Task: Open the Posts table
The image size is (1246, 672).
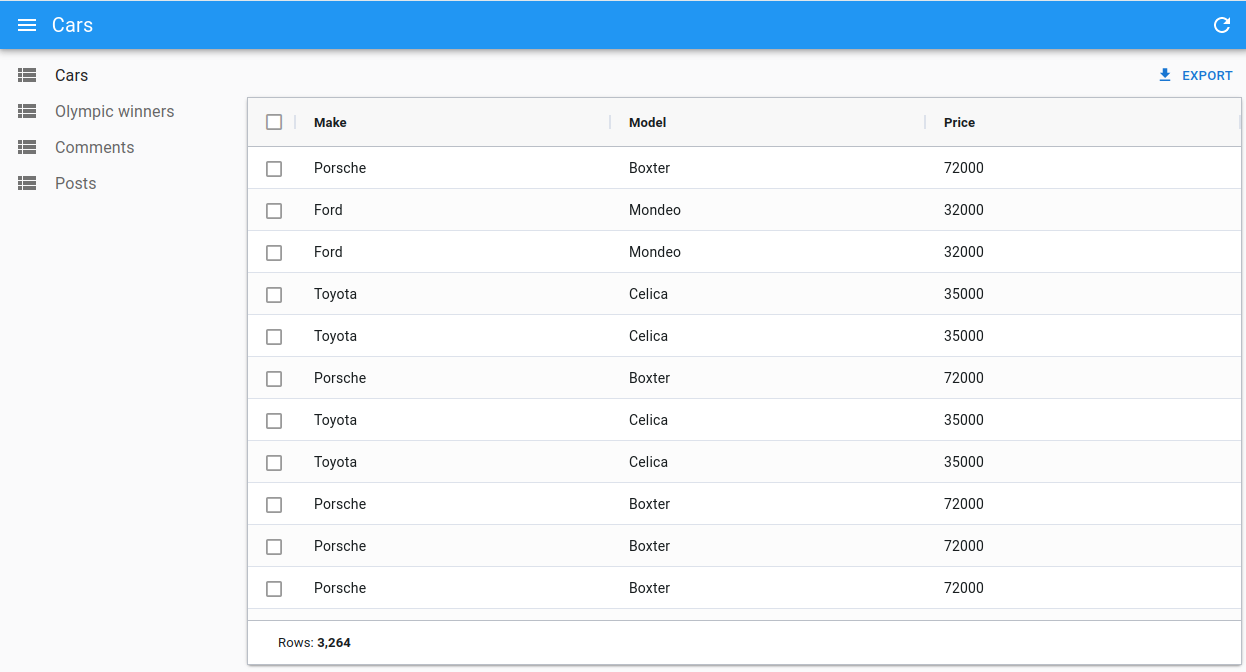Action: pos(75,183)
